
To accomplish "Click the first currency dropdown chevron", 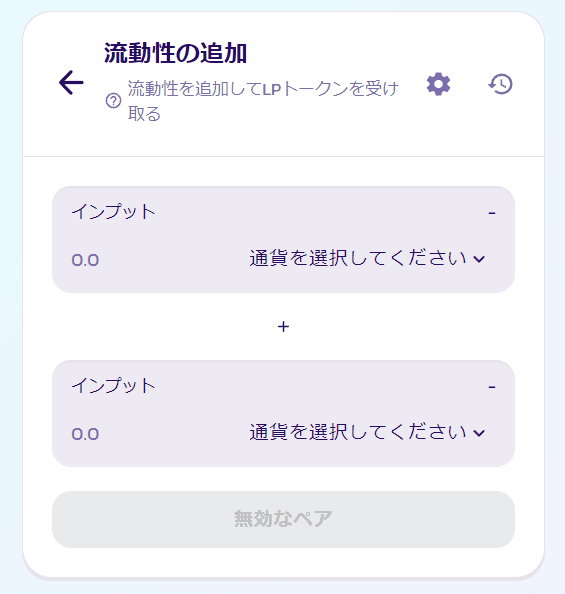I will pyautogui.click(x=479, y=259).
